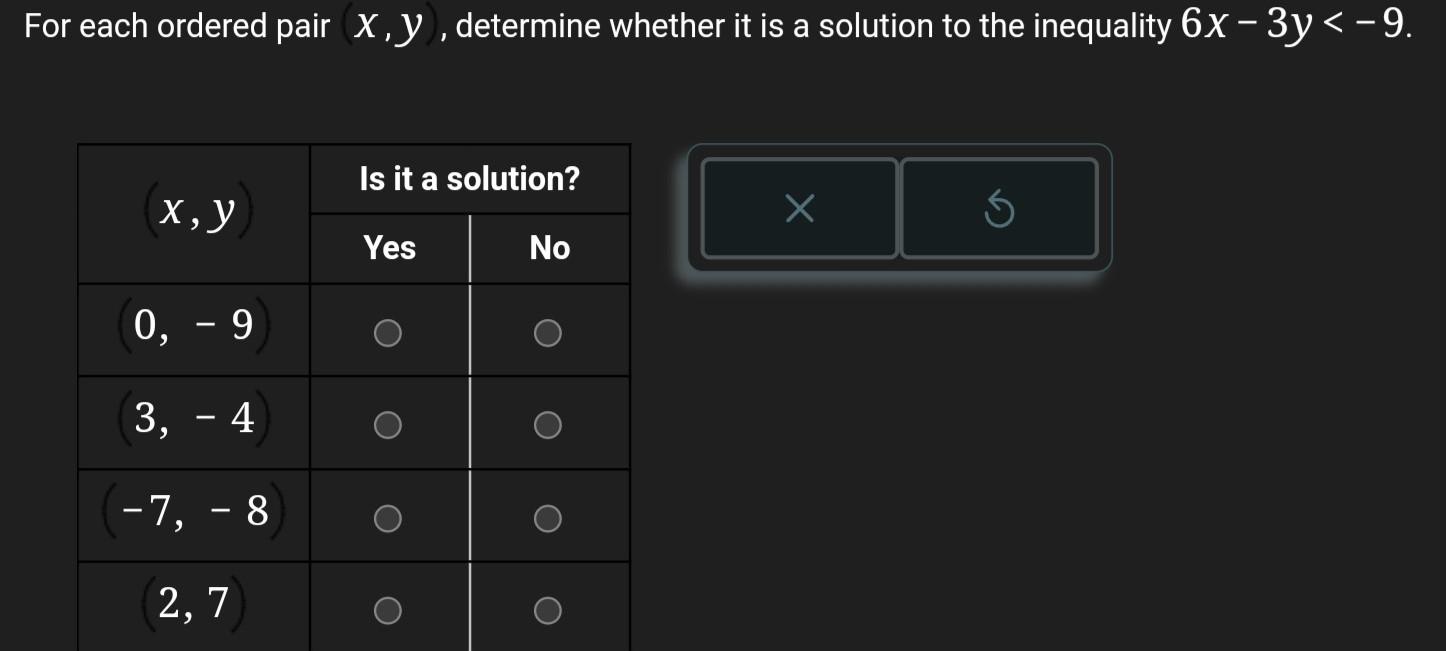Click the 'Is it a solution?' header
This screenshot has height=651, width=1446.
[470, 178]
